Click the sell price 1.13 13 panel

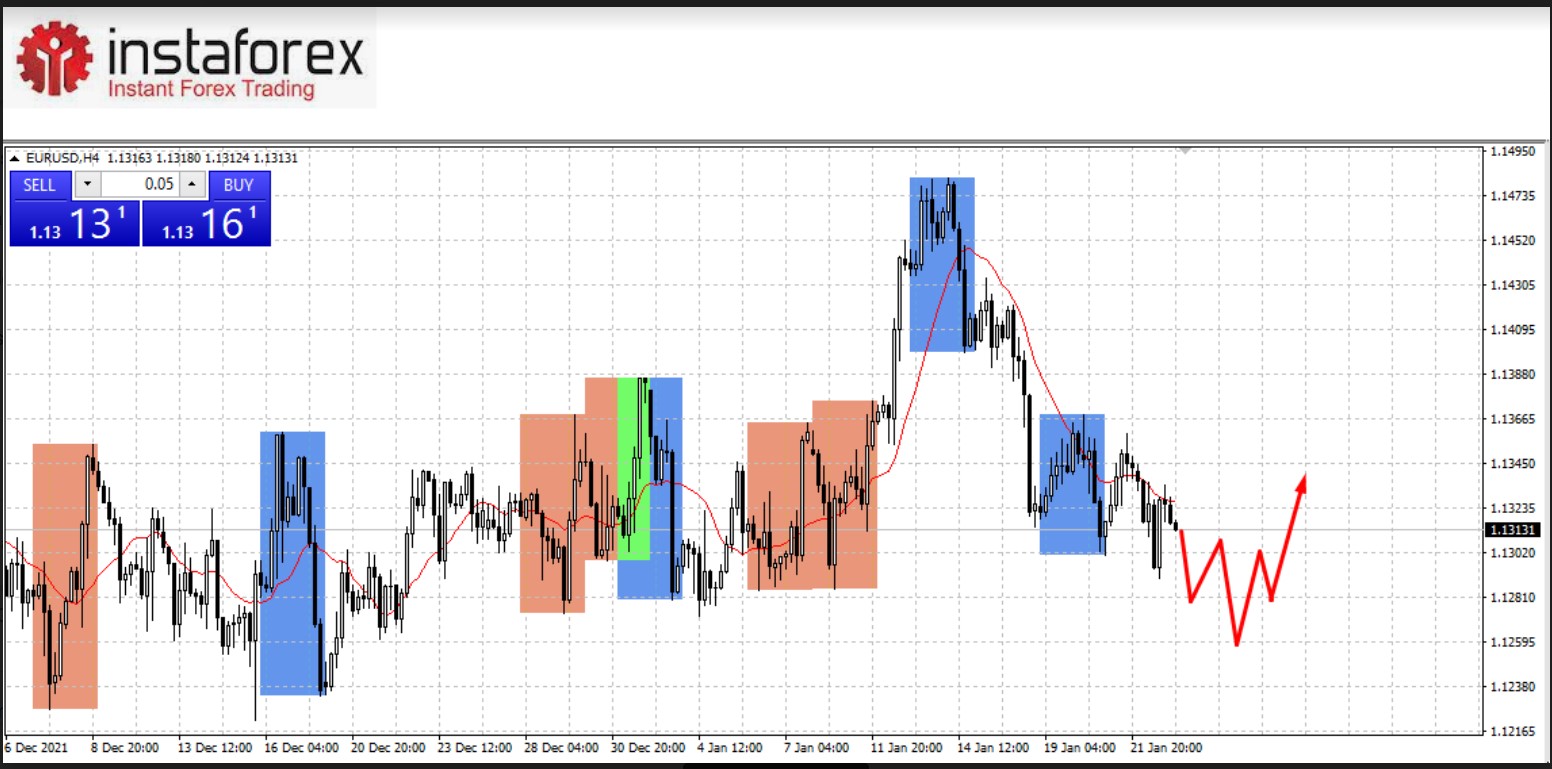tap(75, 223)
